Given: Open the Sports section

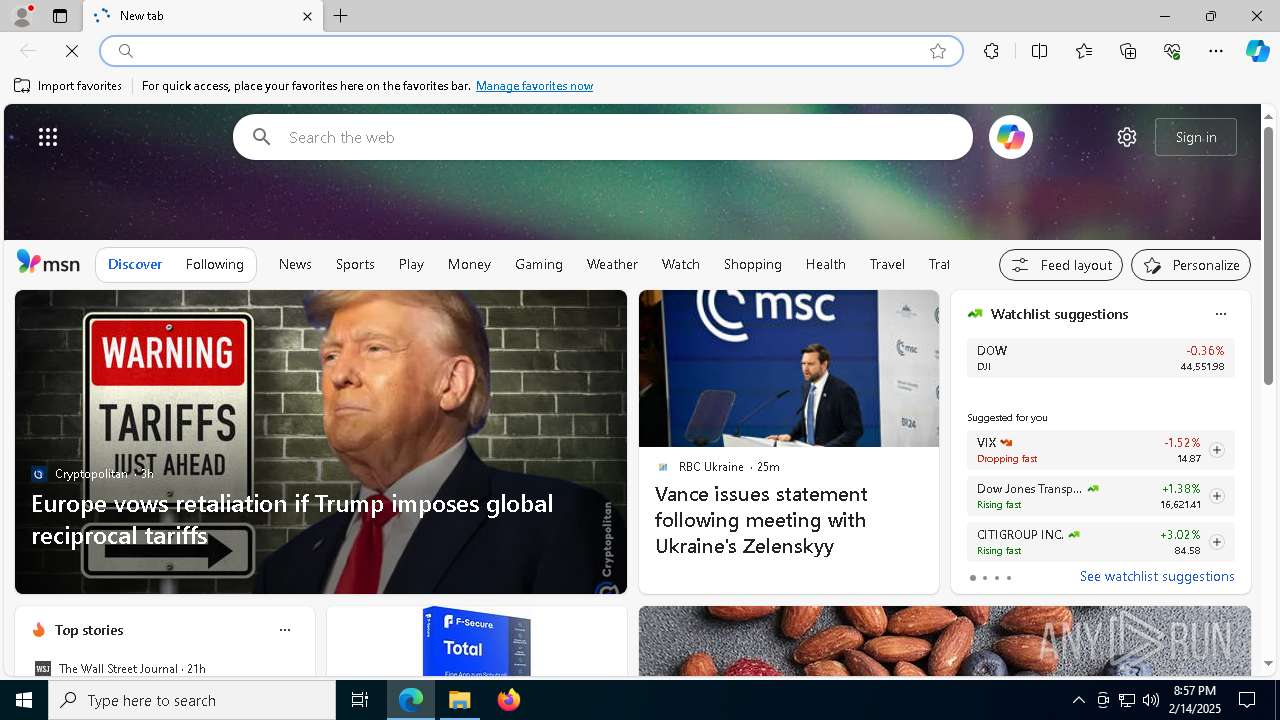Looking at the screenshot, I should (x=355, y=264).
